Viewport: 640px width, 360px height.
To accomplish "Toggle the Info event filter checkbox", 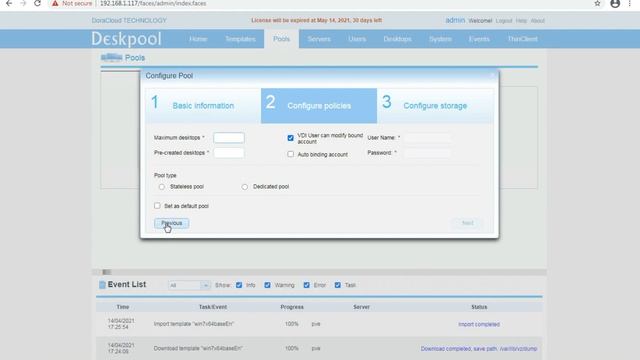I will 239,285.
